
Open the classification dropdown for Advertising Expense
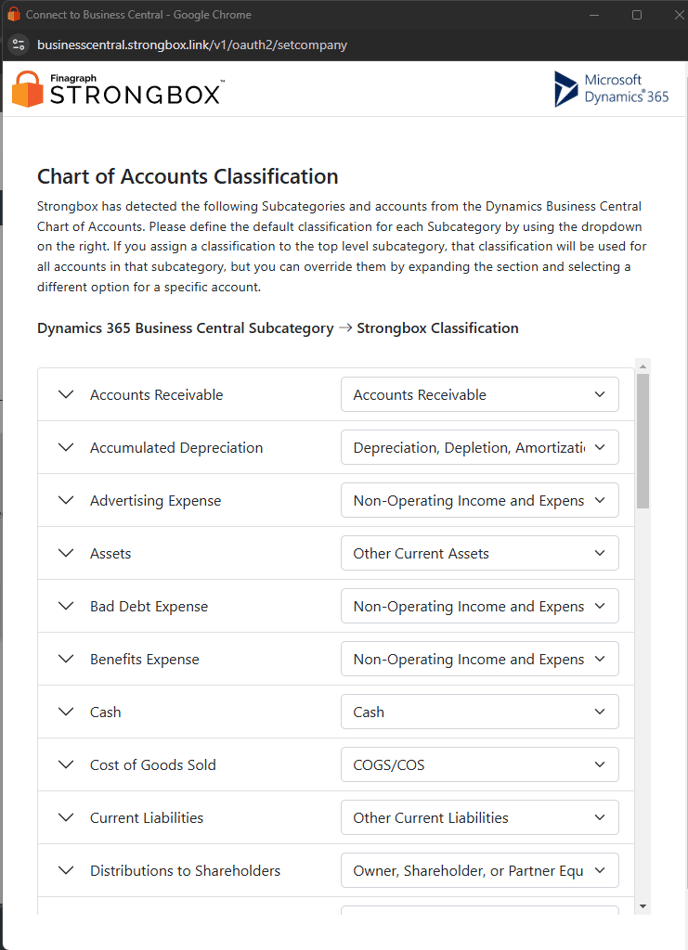480,500
